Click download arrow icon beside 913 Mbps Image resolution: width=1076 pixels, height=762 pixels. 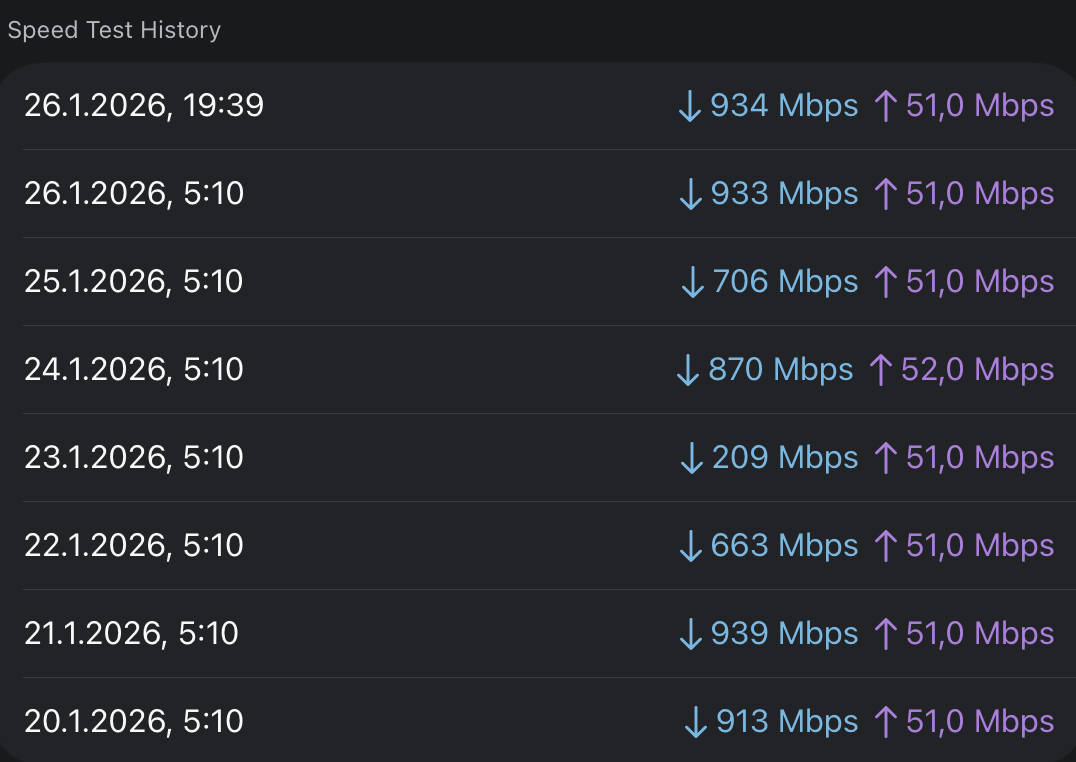point(696,722)
